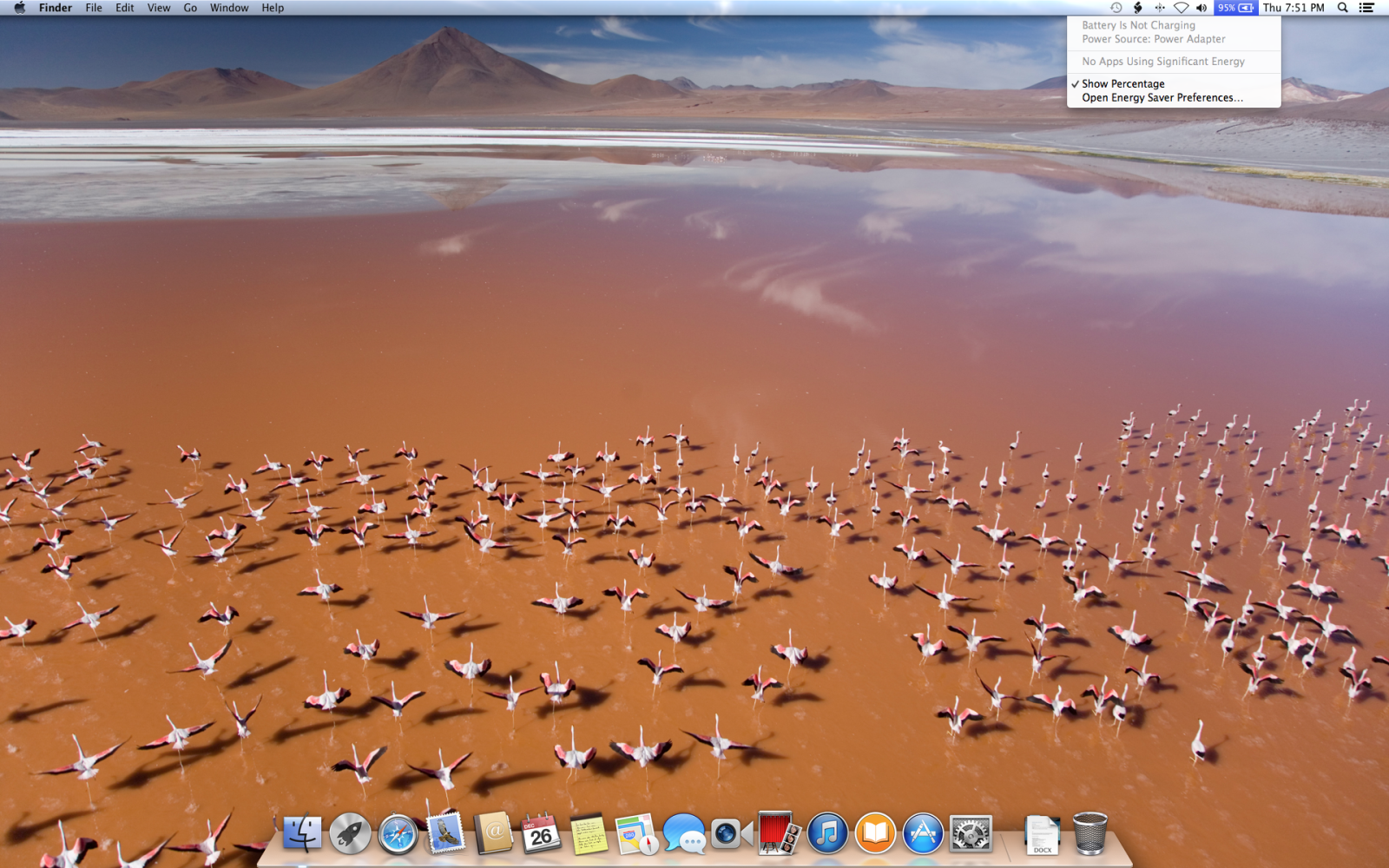
Task: Click "No Apps Using Significant Energy" text
Action: (x=1163, y=62)
